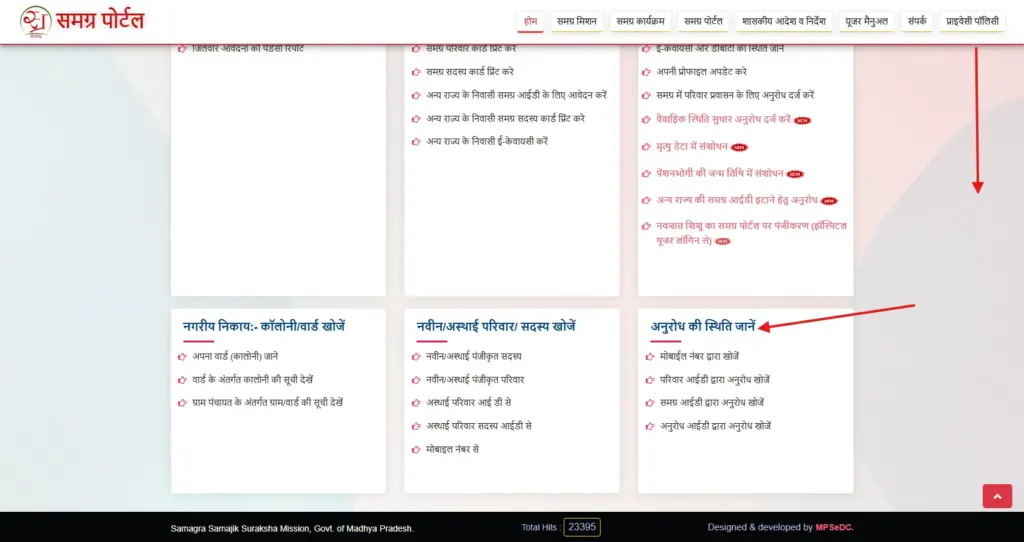
Task: Open परिवार प्रवासन के लिए अनुरोध दर्ज करें link
Action: (x=735, y=95)
